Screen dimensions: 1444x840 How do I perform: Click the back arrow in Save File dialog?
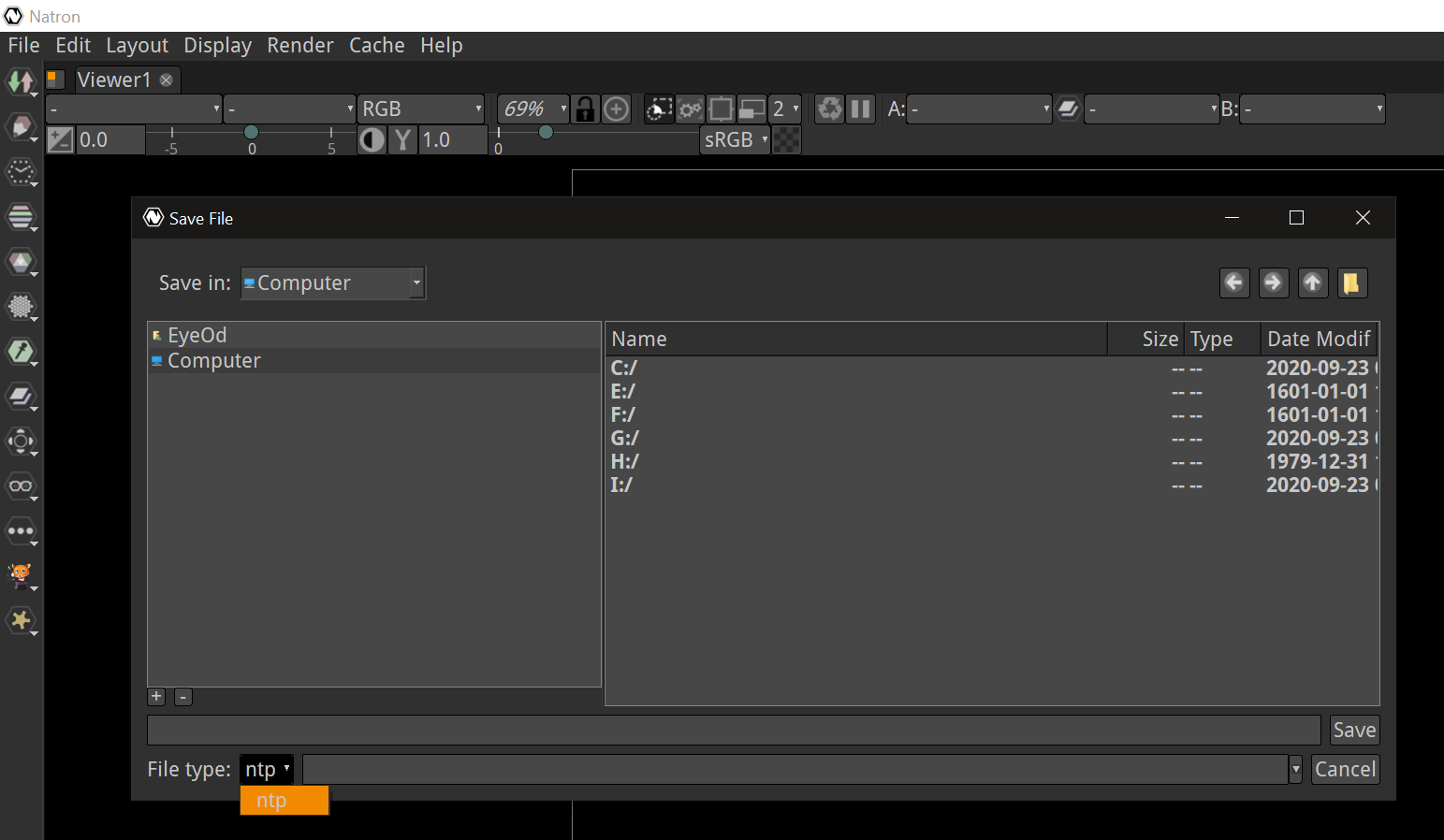[x=1234, y=282]
